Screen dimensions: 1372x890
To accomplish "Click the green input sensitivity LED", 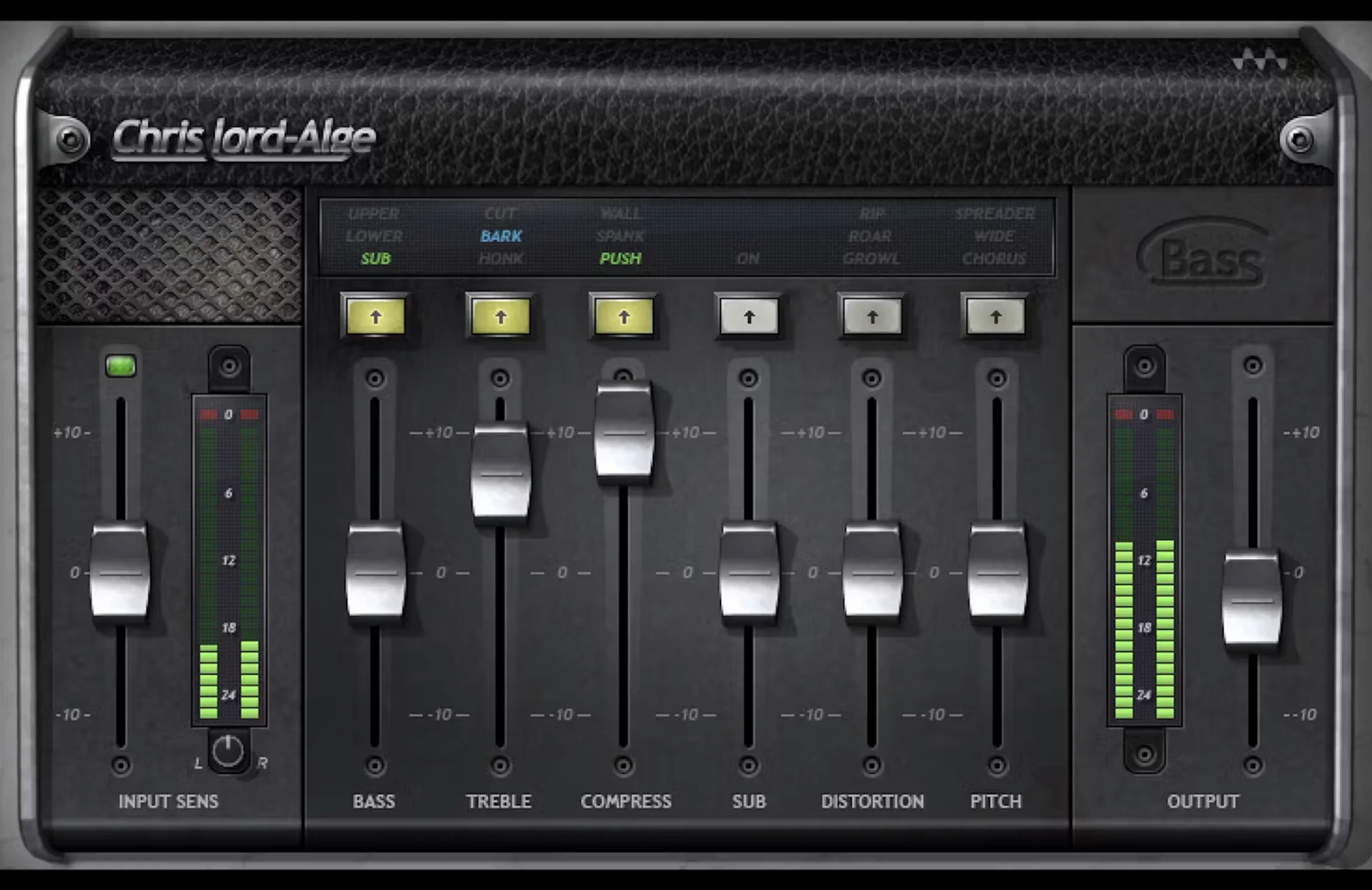I will coord(121,366).
